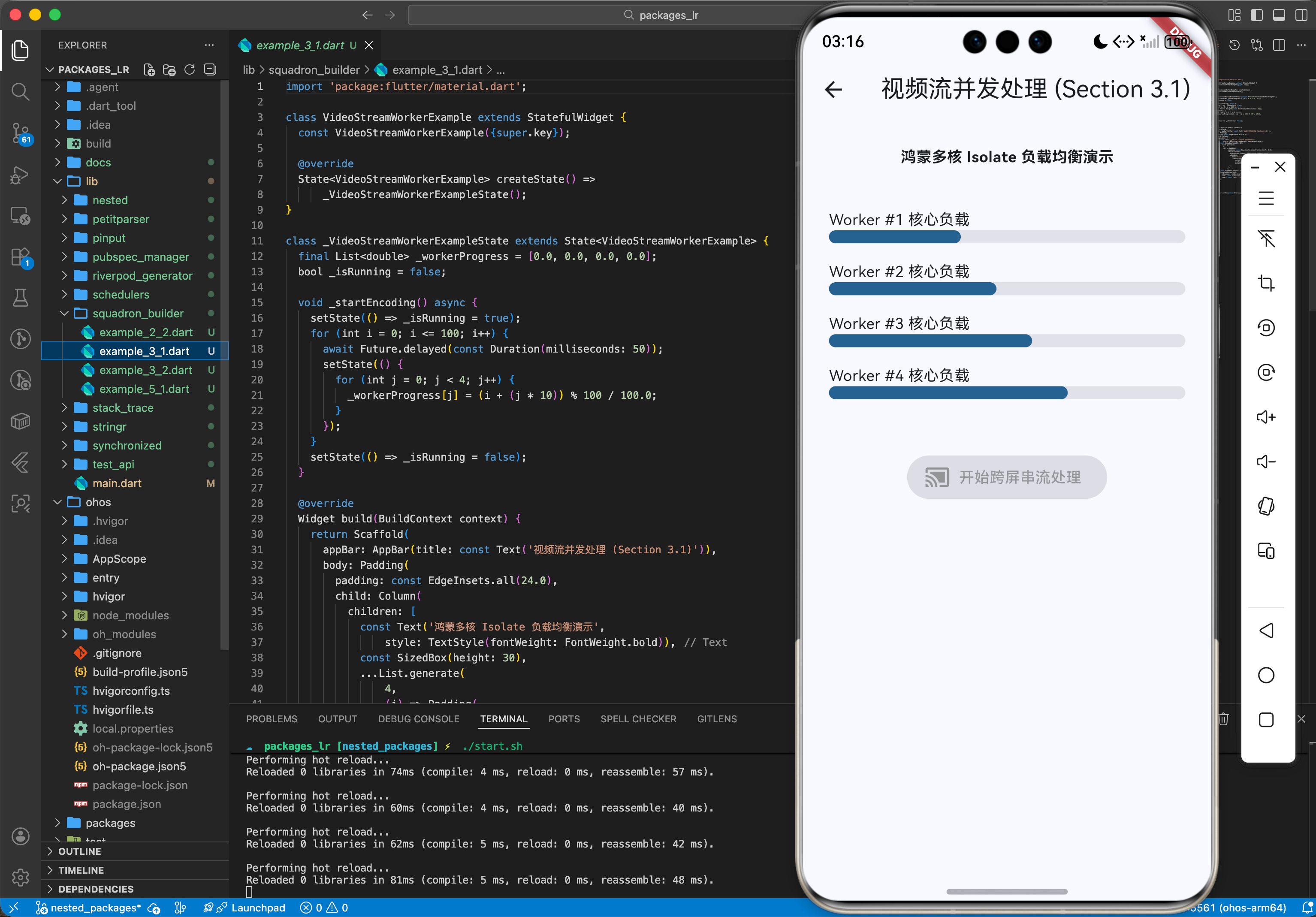The height and width of the screenshot is (917, 1316).
Task: Toggle the primary side bar layout
Action: coord(1257,15)
